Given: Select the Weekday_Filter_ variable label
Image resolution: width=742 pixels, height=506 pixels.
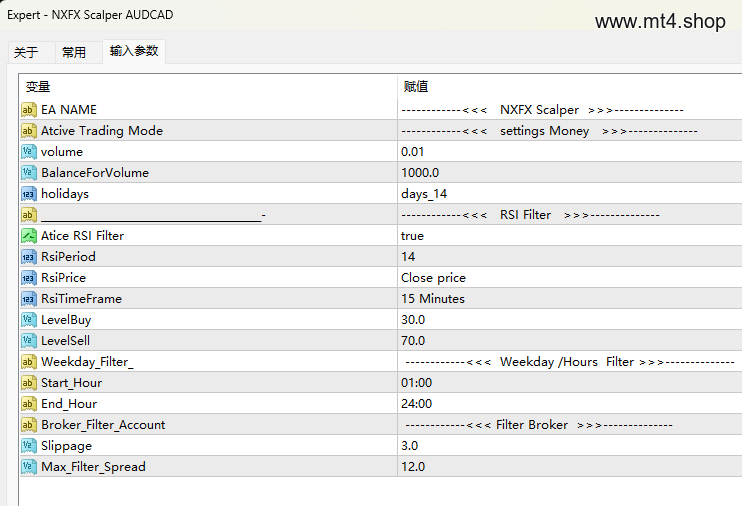Looking at the screenshot, I should 87,362.
